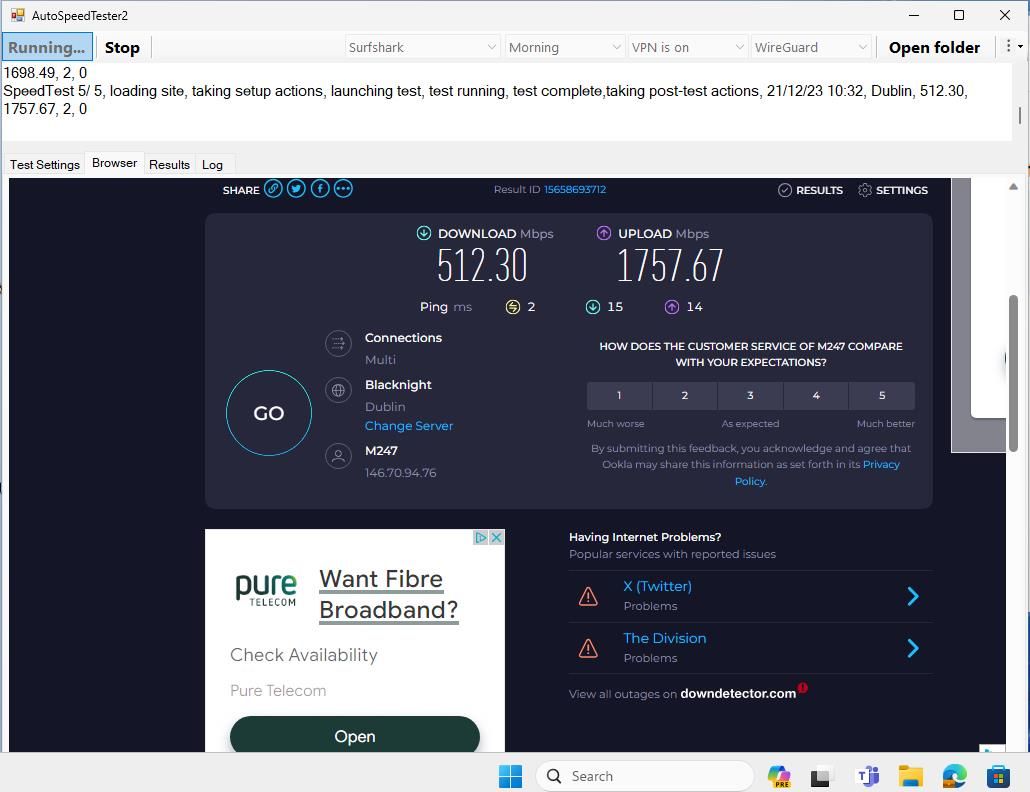Click the Windows taskbar Search box

(x=644, y=776)
